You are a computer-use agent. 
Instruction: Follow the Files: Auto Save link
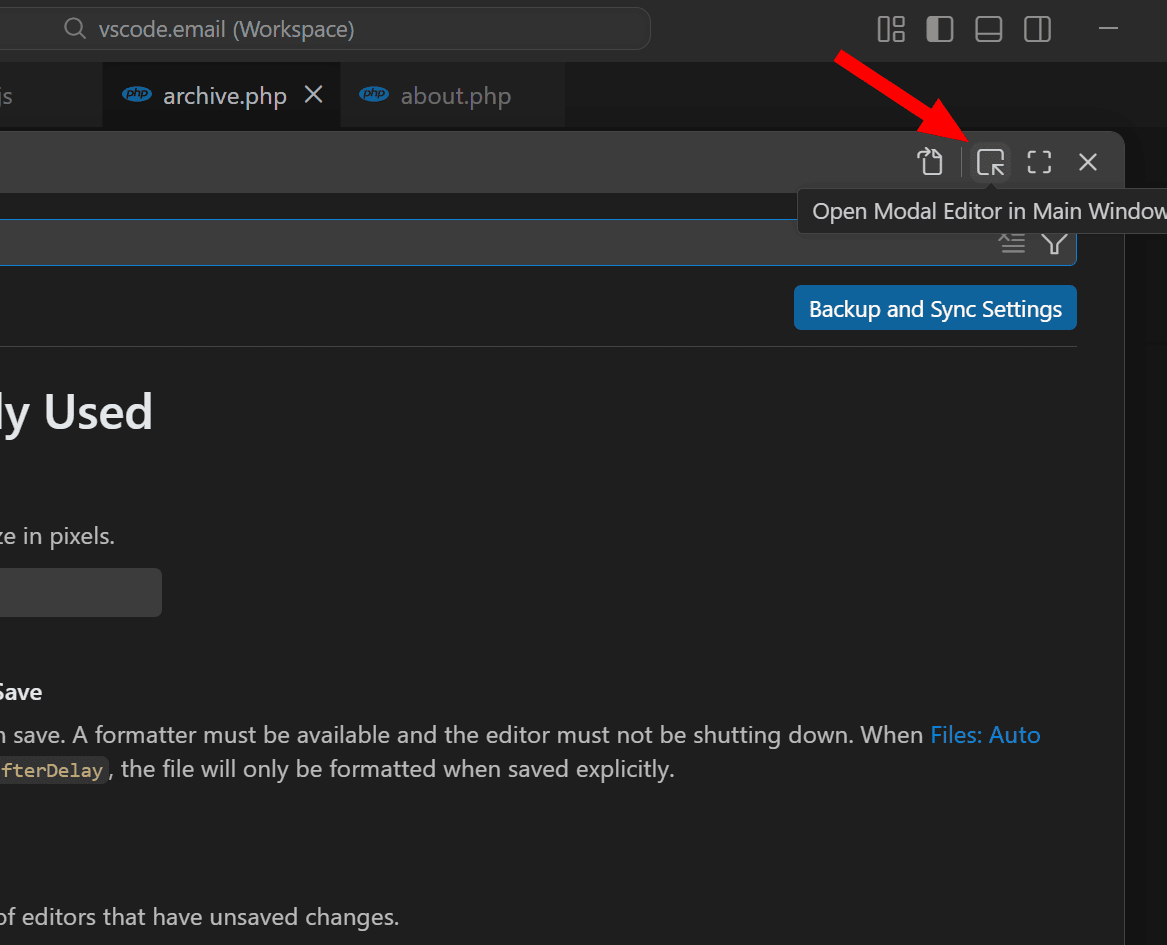pyautogui.click(x=986, y=735)
